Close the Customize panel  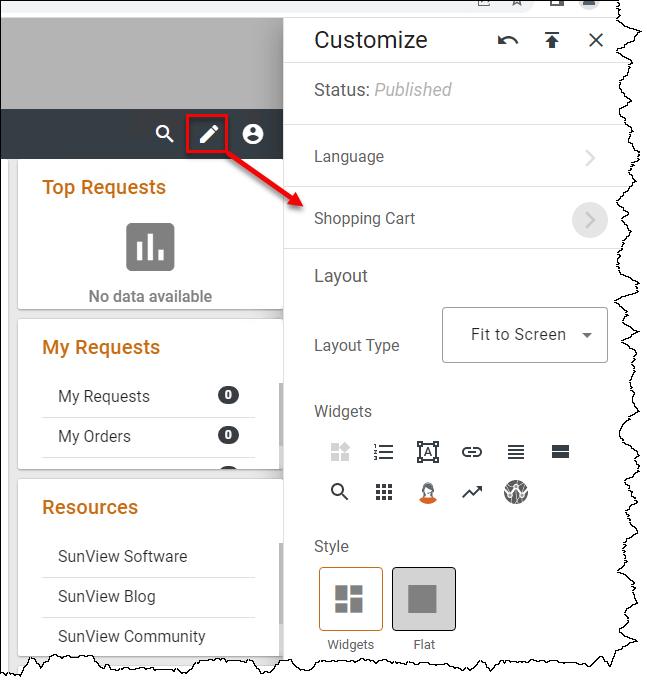[x=596, y=40]
